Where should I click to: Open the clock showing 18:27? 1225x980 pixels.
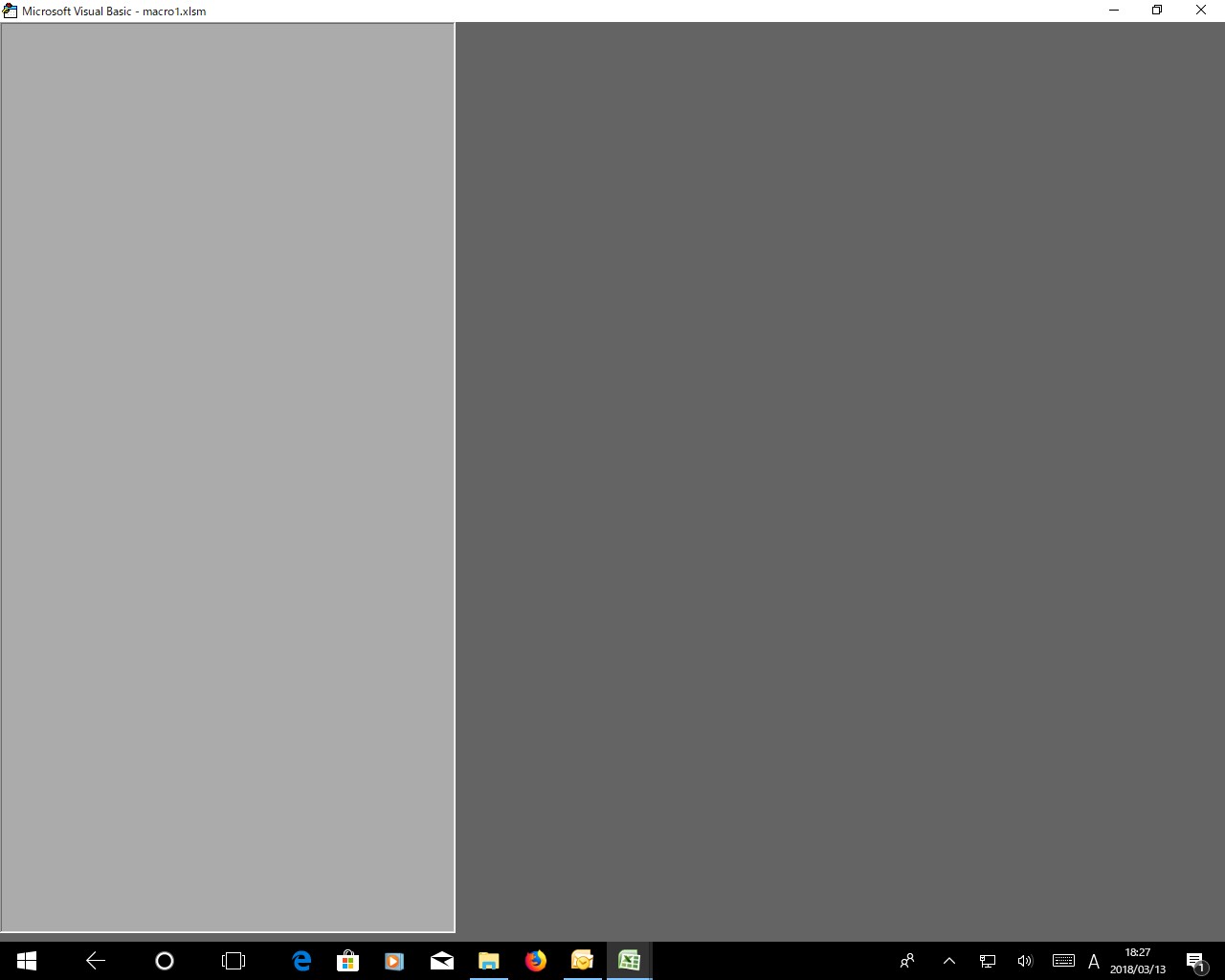(1138, 961)
